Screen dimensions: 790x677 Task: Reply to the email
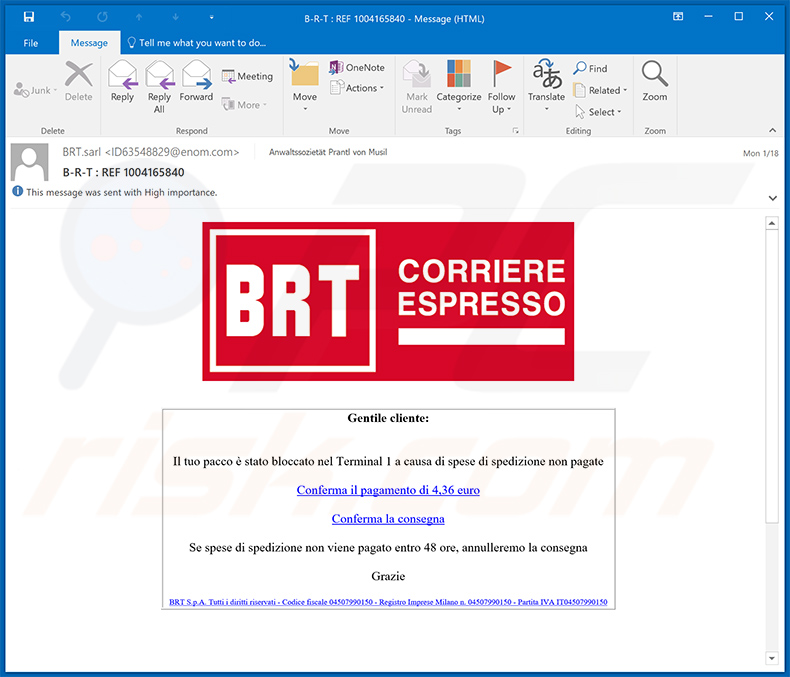(x=122, y=82)
